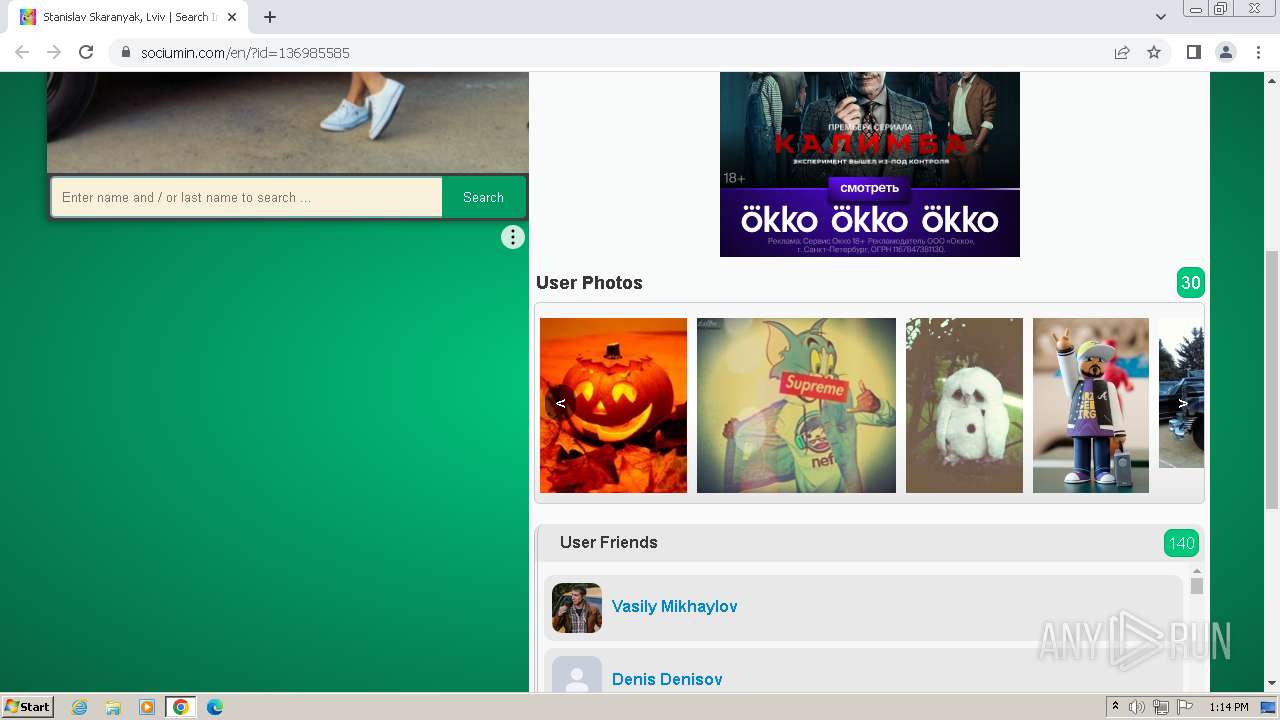Open the three-dot options under search
The image size is (1280, 720).
click(513, 237)
